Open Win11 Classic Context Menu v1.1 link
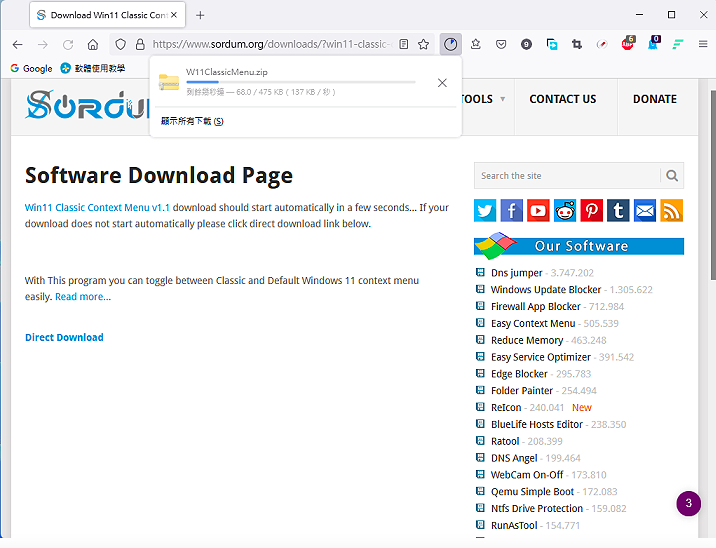This screenshot has height=548, width=716. click(97, 208)
